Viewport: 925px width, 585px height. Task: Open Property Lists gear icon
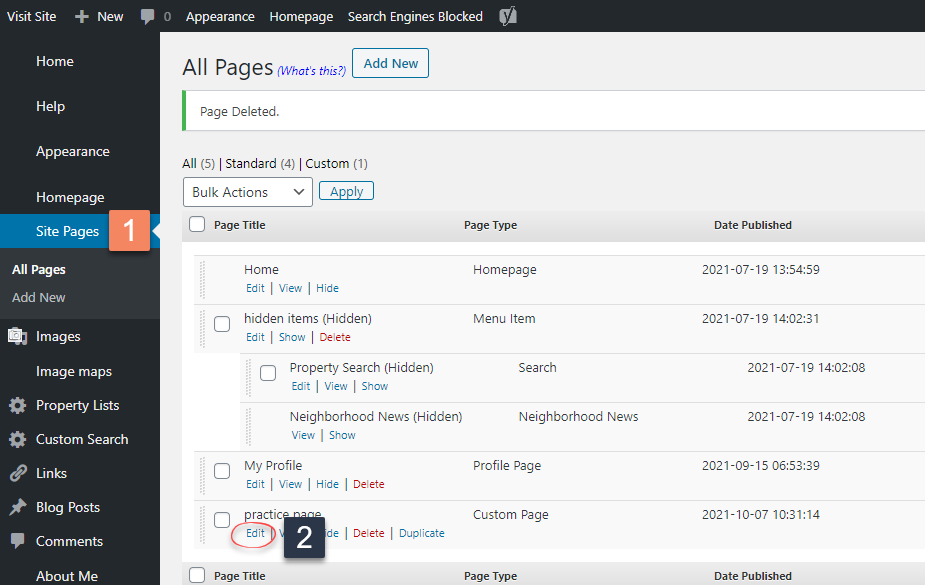[x=17, y=406]
